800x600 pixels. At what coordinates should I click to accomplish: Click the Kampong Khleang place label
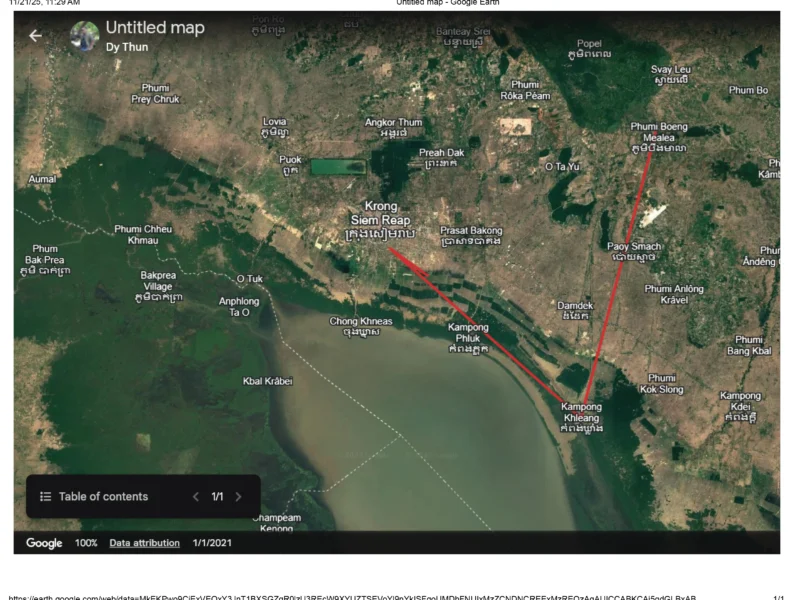pyautogui.click(x=581, y=417)
